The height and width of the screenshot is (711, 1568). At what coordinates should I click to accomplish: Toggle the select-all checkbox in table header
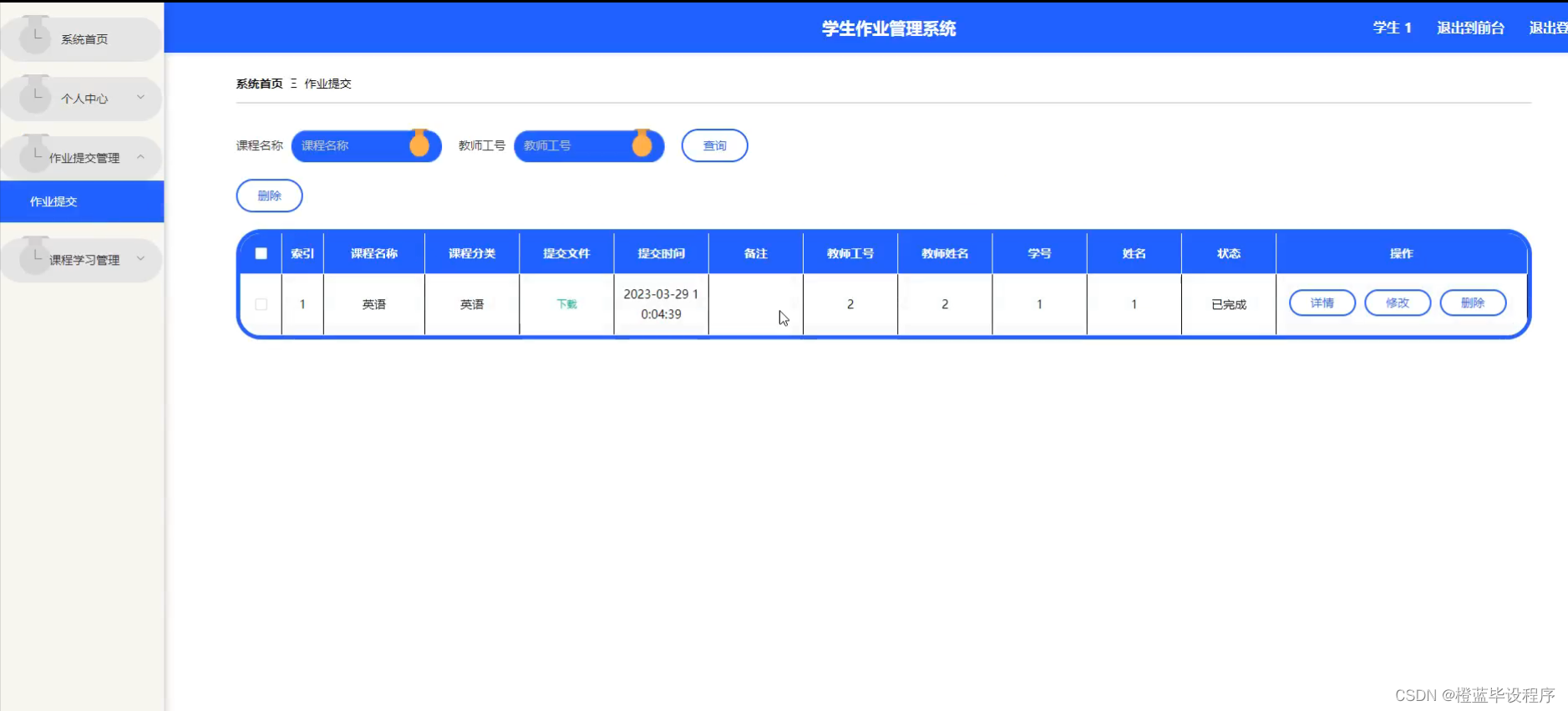tap(261, 253)
